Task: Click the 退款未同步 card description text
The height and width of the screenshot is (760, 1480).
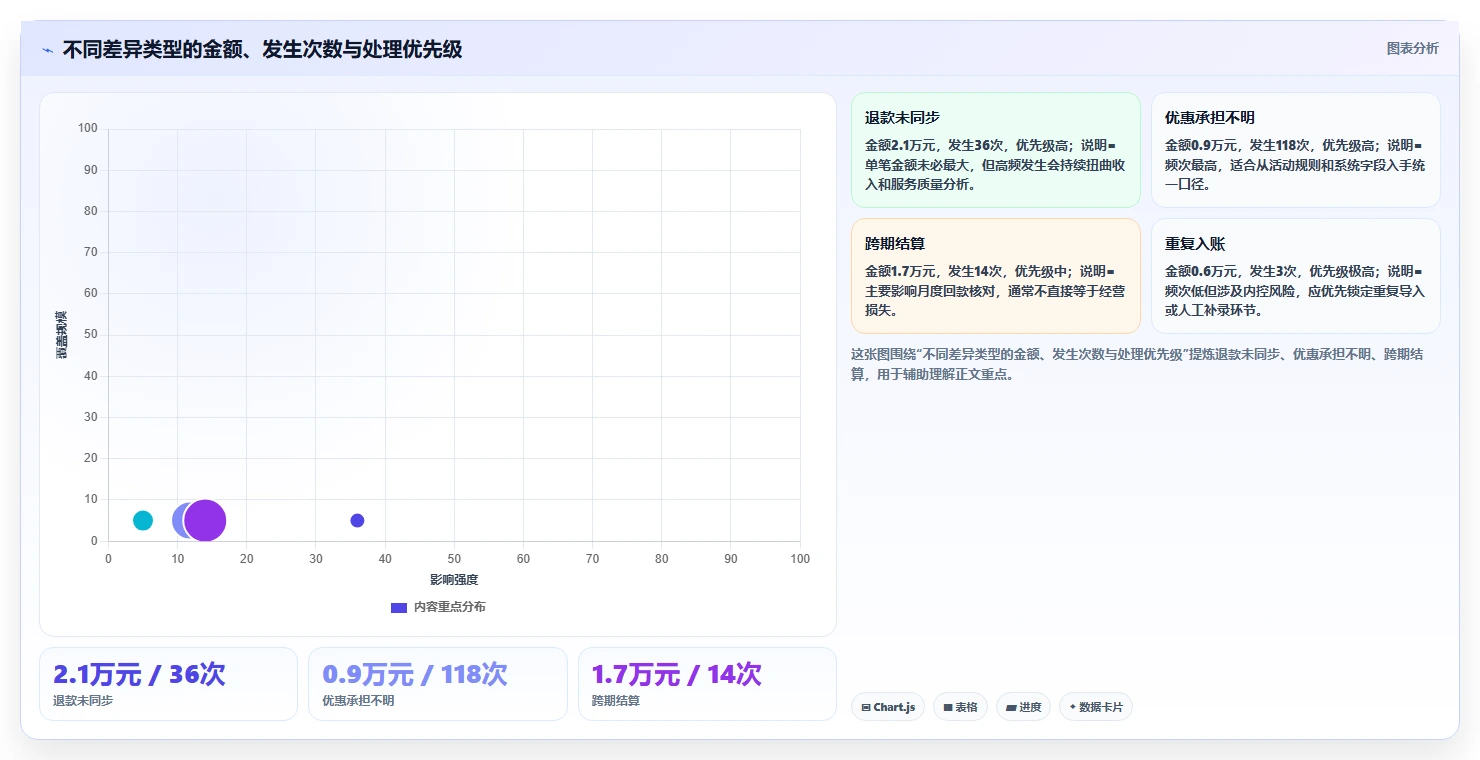Action: tap(995, 165)
